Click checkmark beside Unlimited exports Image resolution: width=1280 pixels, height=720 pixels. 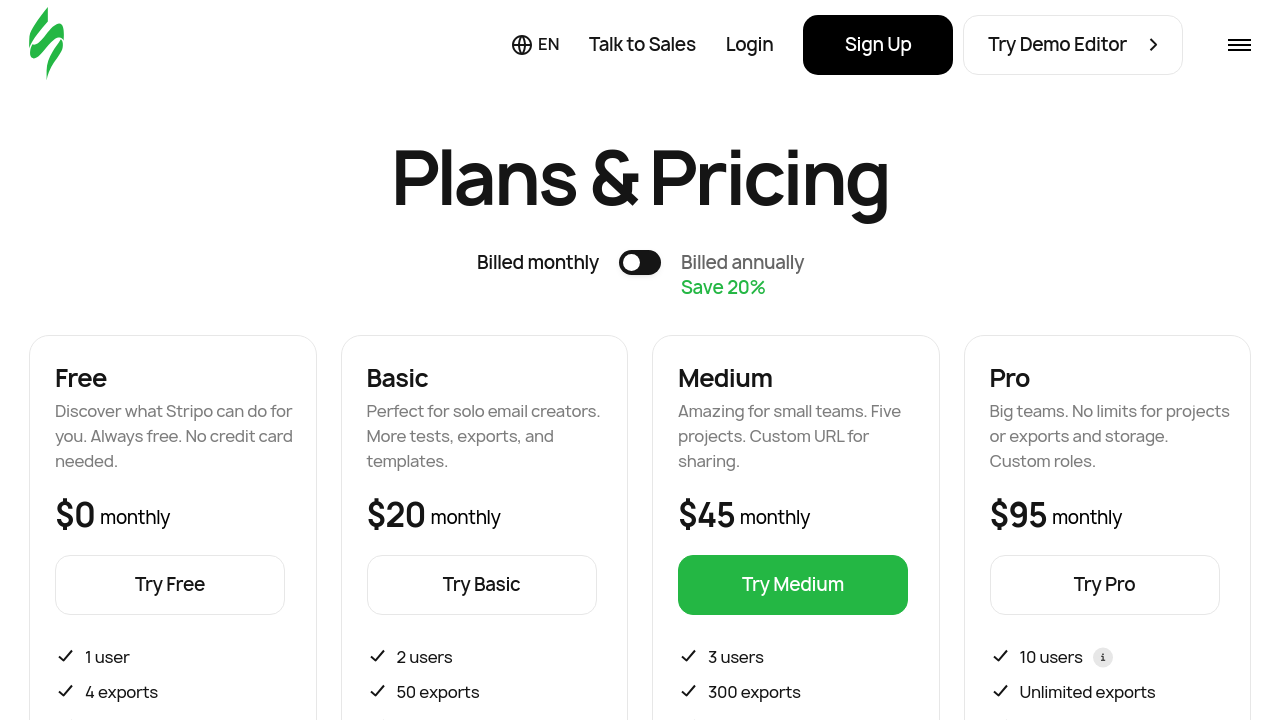(1000, 691)
